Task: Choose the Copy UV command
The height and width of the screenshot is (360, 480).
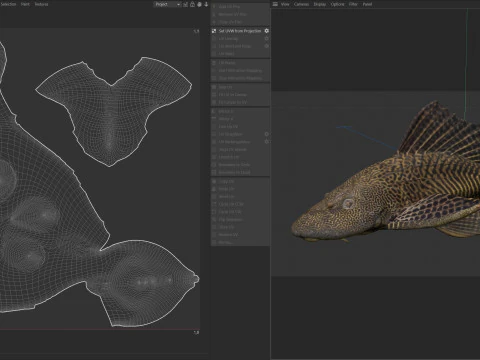Action: (240, 181)
